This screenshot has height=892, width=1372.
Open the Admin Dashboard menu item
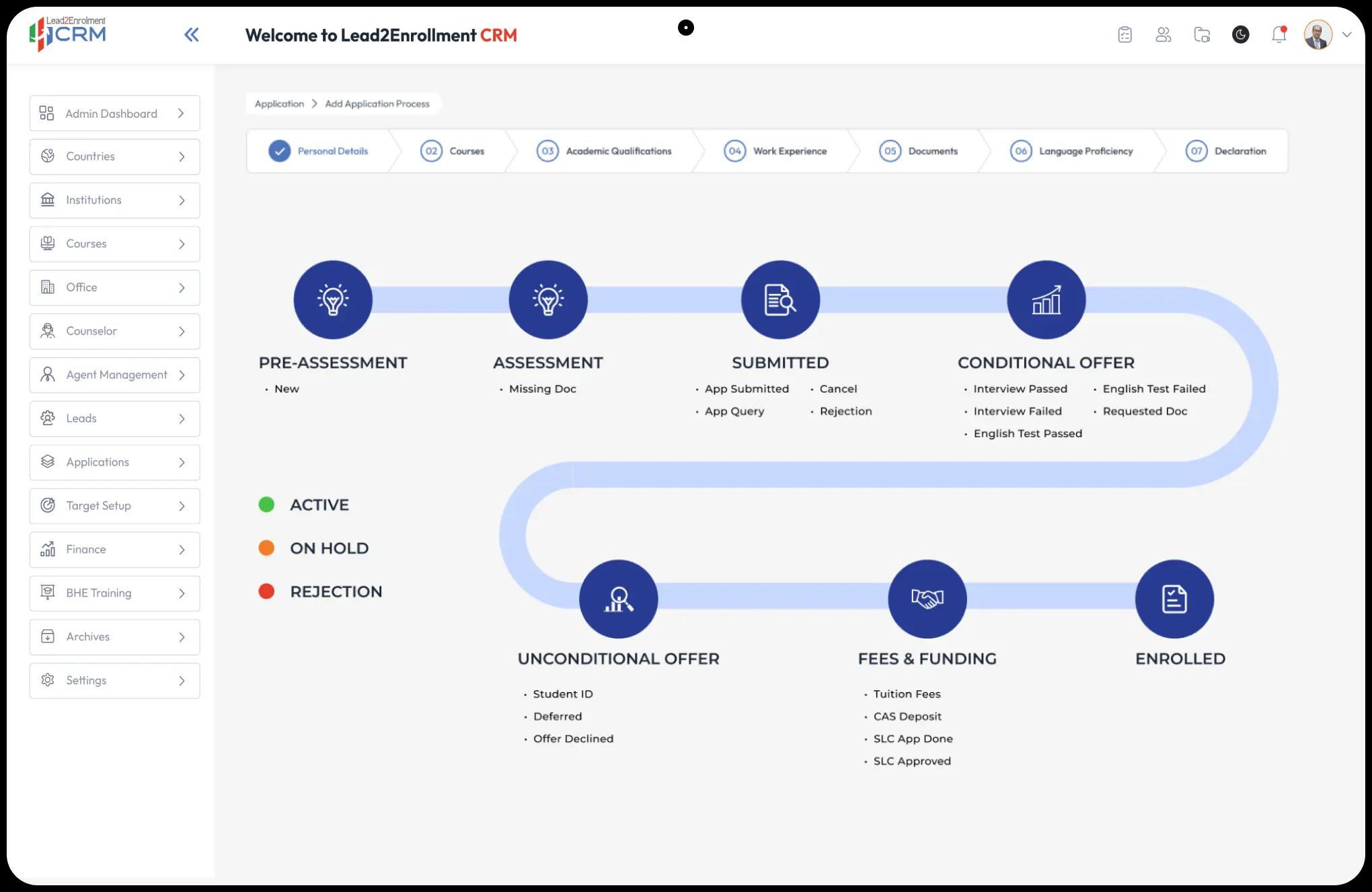(x=115, y=114)
